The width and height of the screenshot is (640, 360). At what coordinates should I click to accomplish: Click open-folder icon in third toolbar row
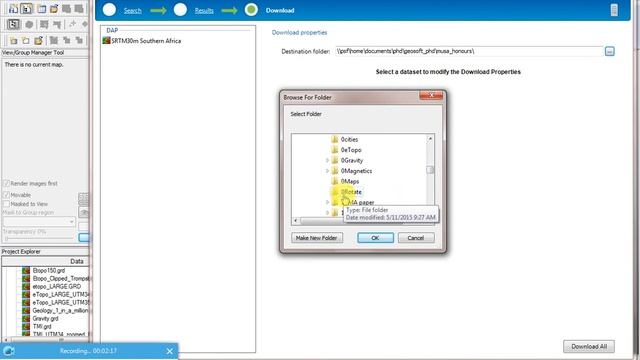38,40
